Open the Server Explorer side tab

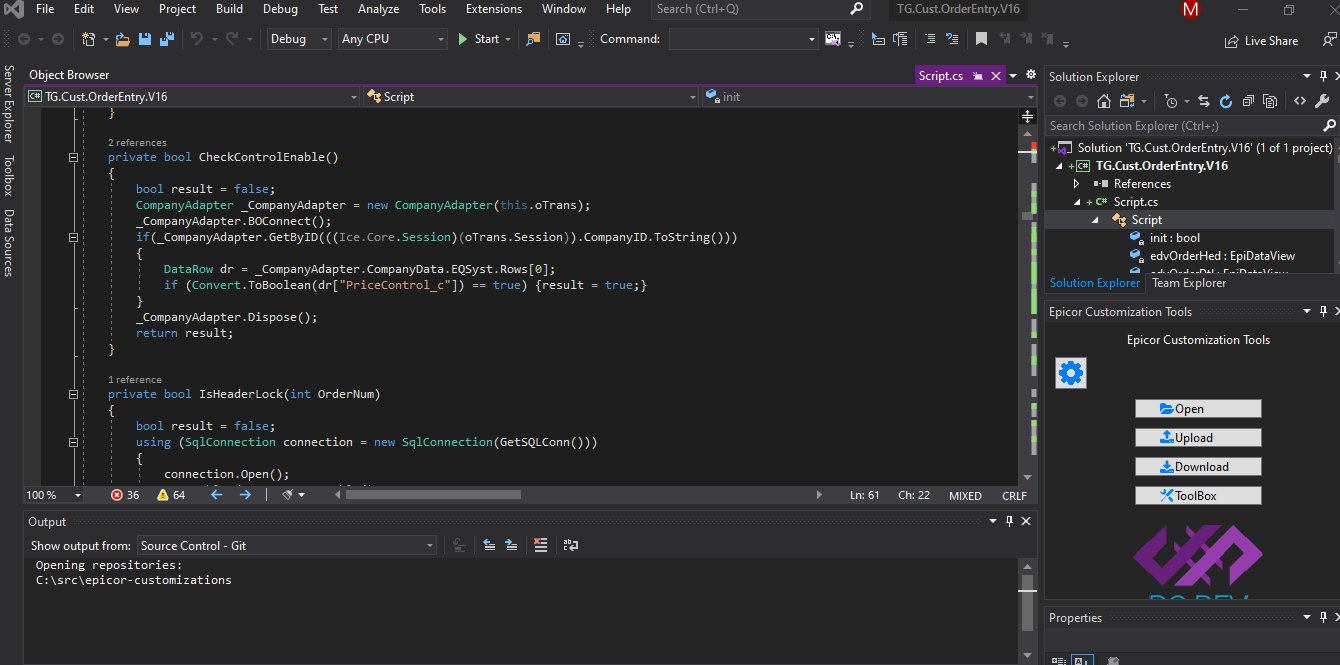click(x=9, y=105)
